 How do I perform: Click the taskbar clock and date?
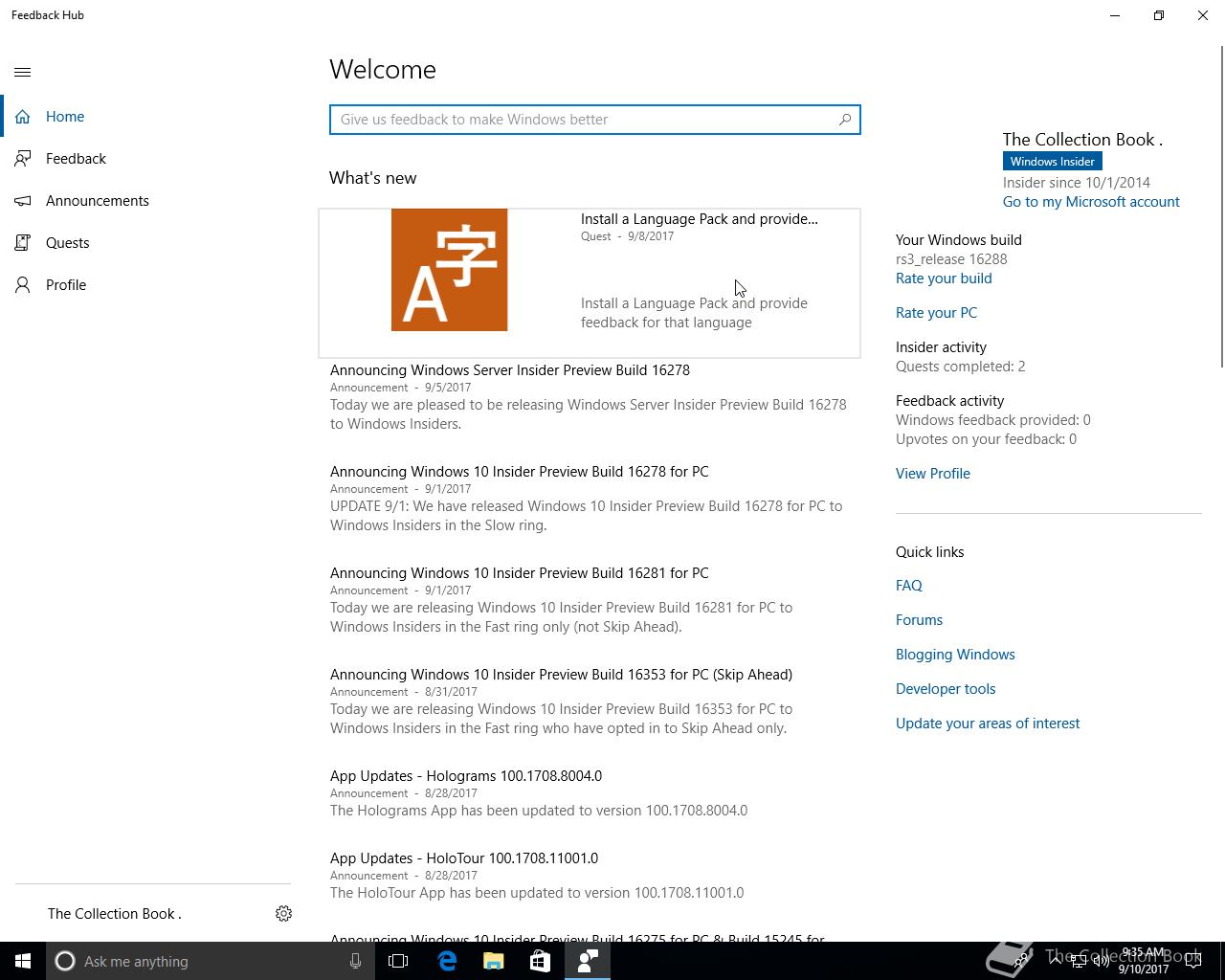point(1144,961)
